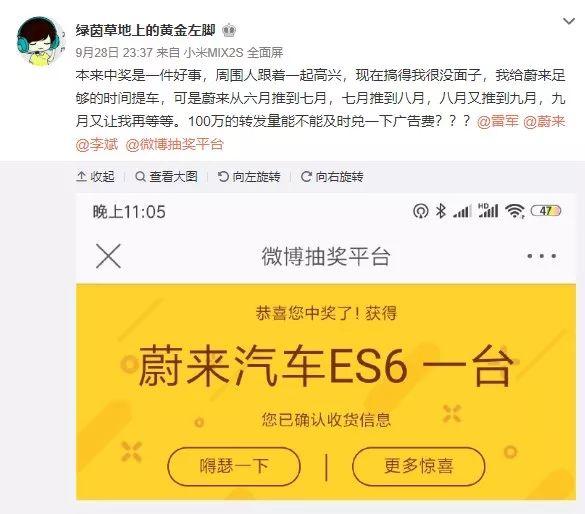Click the battery indicator showing 47
This screenshot has height=514, width=585.
(x=546, y=211)
